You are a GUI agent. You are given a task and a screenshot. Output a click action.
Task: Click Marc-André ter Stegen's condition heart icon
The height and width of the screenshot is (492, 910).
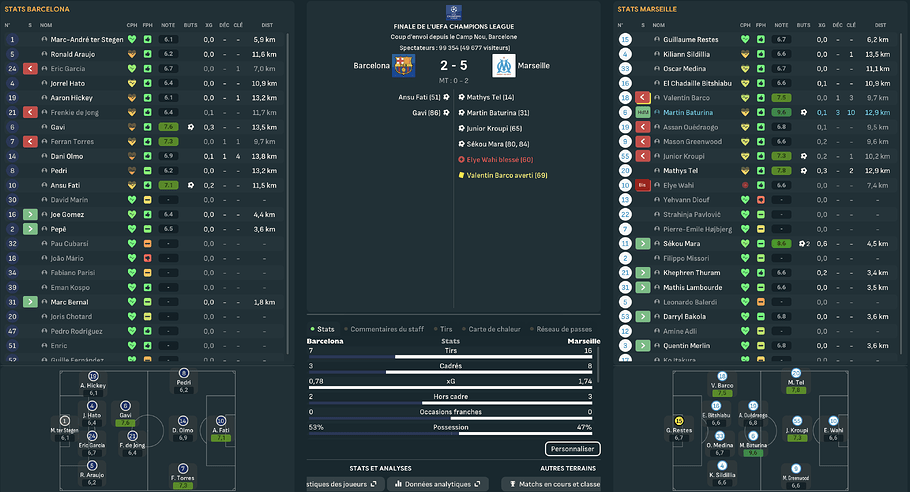tap(132, 39)
